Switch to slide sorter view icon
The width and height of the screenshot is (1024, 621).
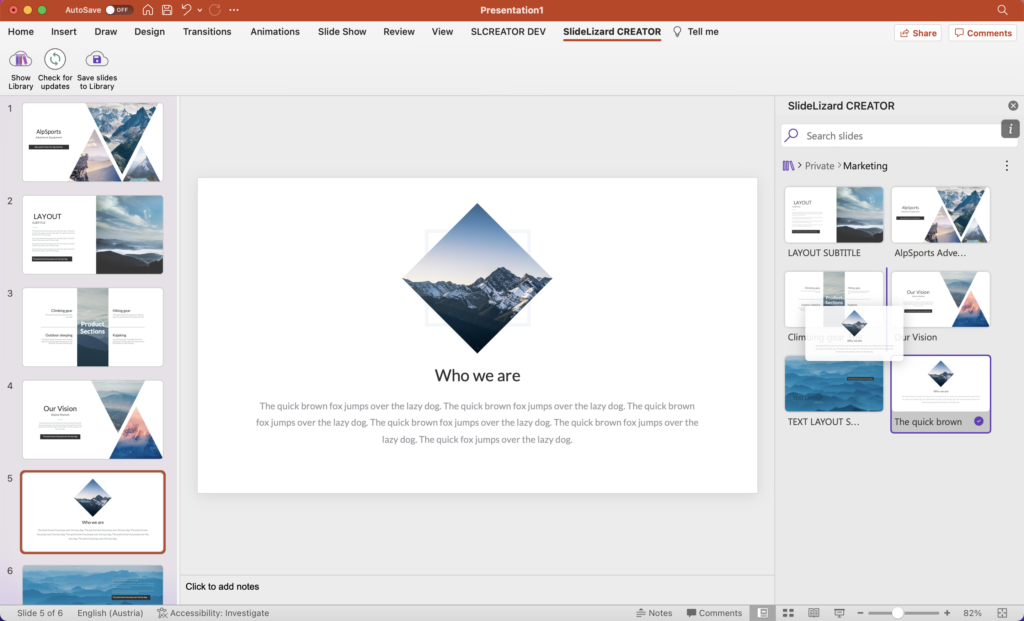(x=788, y=613)
